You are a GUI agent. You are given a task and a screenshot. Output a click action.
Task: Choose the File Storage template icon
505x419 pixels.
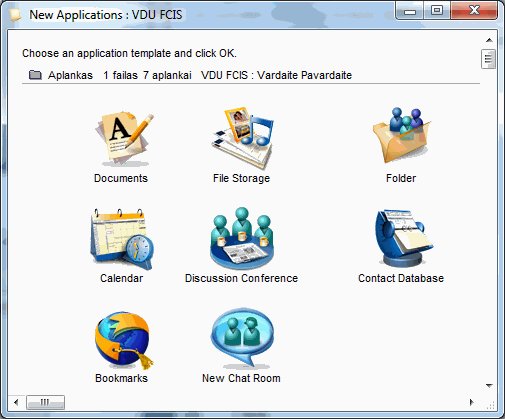click(x=243, y=138)
